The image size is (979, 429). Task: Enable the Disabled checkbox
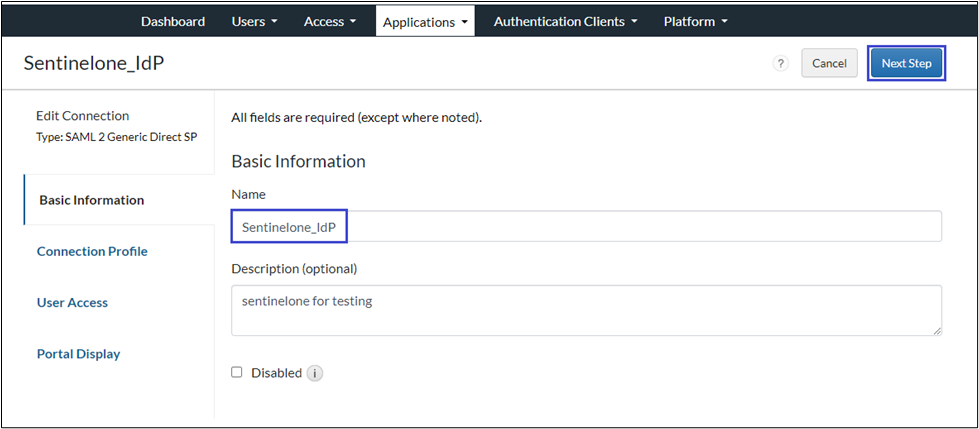[237, 372]
